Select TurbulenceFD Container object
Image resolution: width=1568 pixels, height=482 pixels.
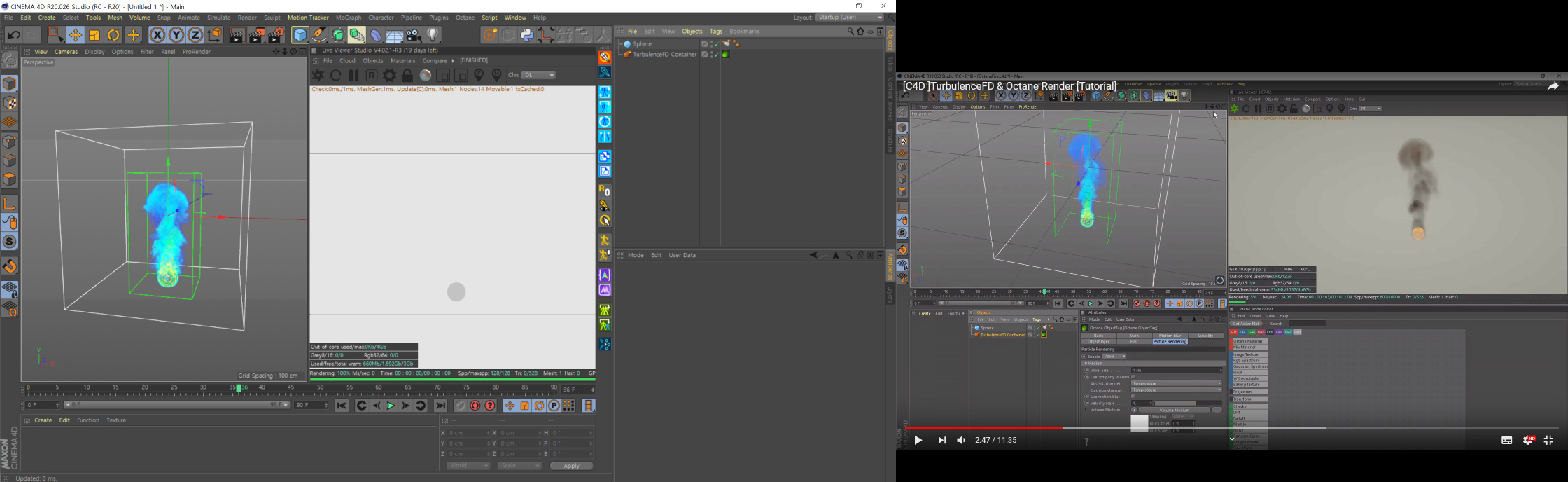(665, 55)
